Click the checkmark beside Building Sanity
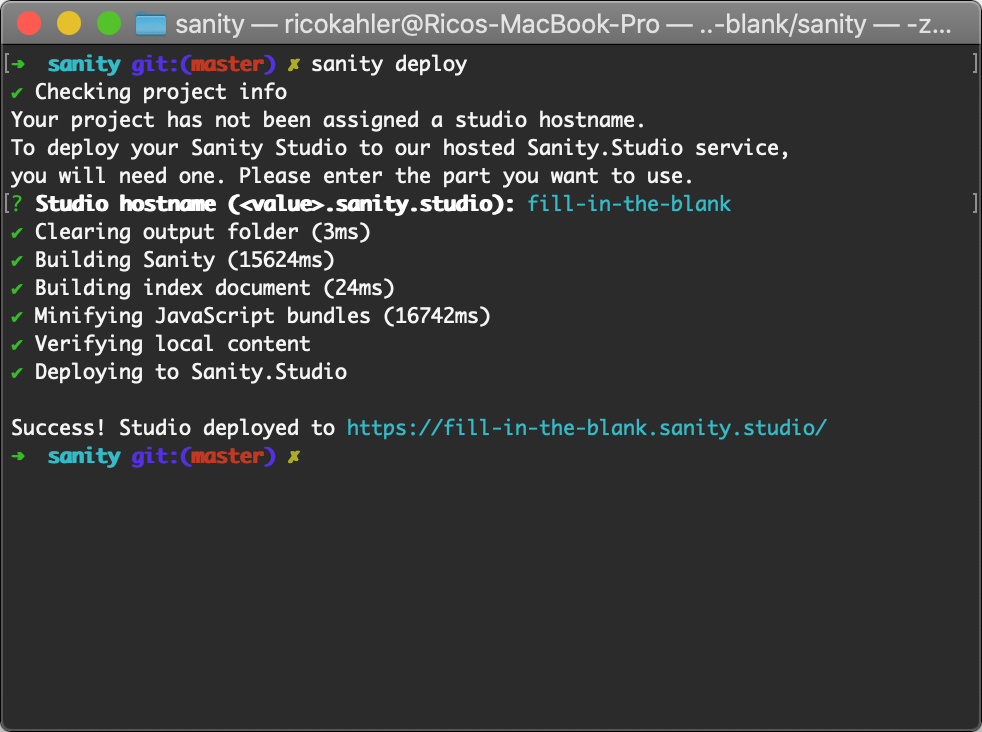This screenshot has height=732, width=982. click(x=17, y=260)
